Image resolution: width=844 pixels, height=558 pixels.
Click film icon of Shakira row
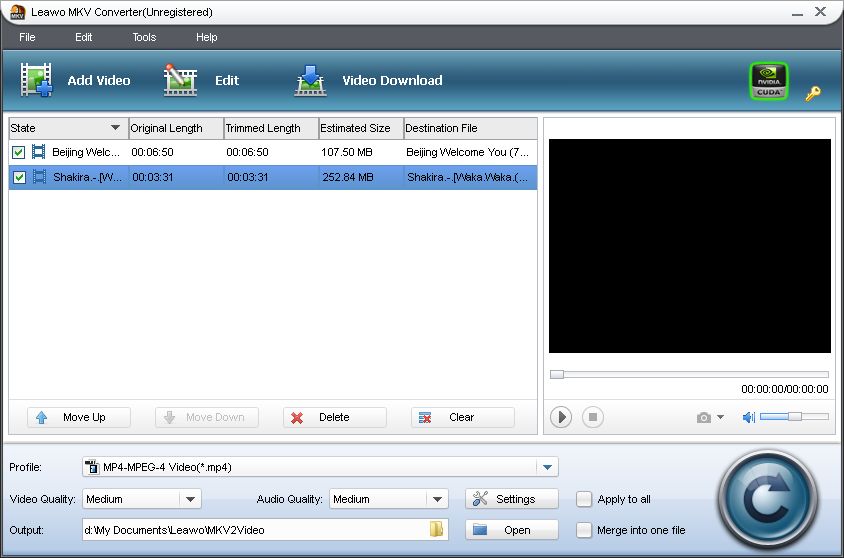[x=39, y=176]
